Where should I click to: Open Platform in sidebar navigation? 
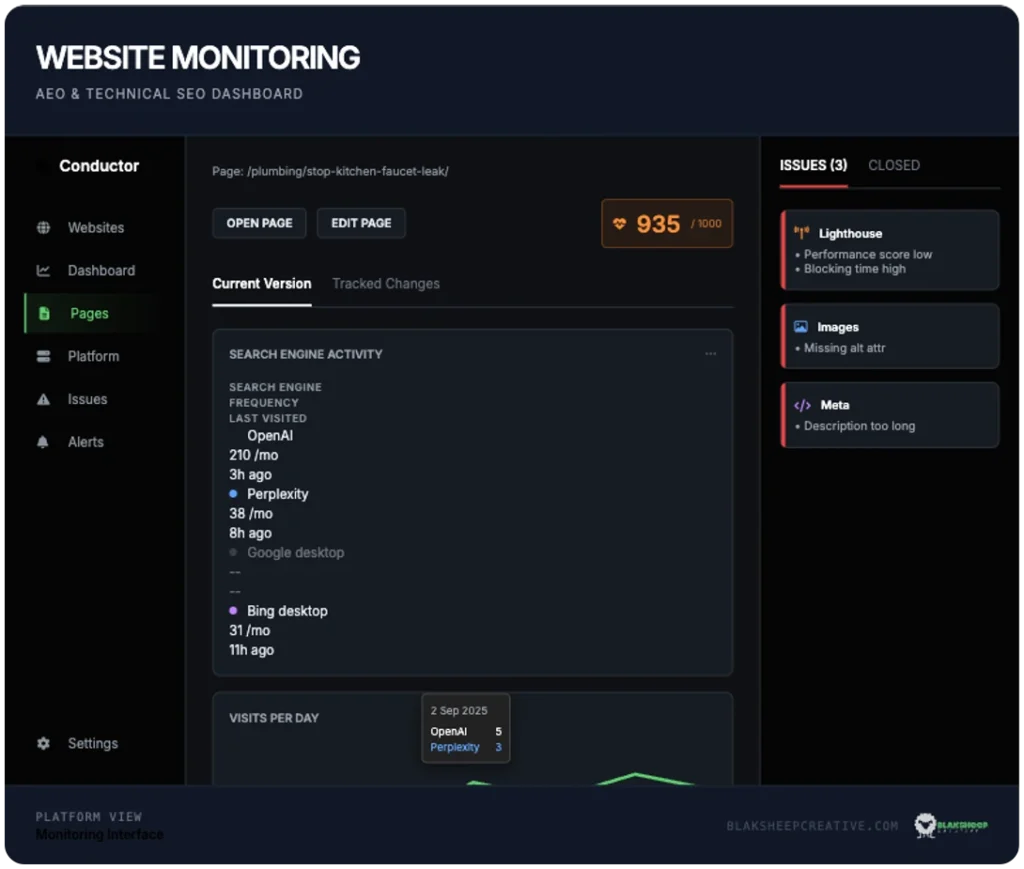coord(93,356)
